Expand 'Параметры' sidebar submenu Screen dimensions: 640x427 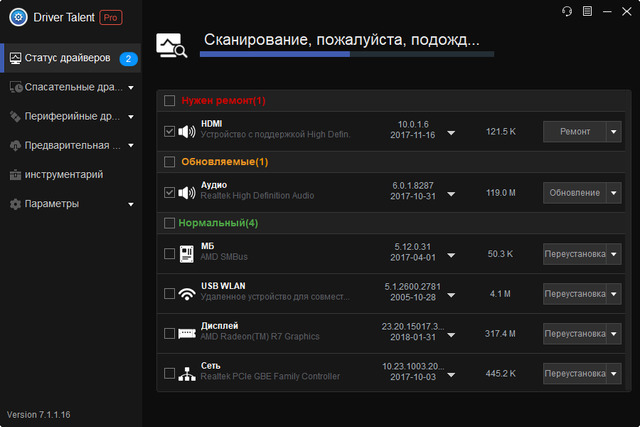tap(131, 204)
